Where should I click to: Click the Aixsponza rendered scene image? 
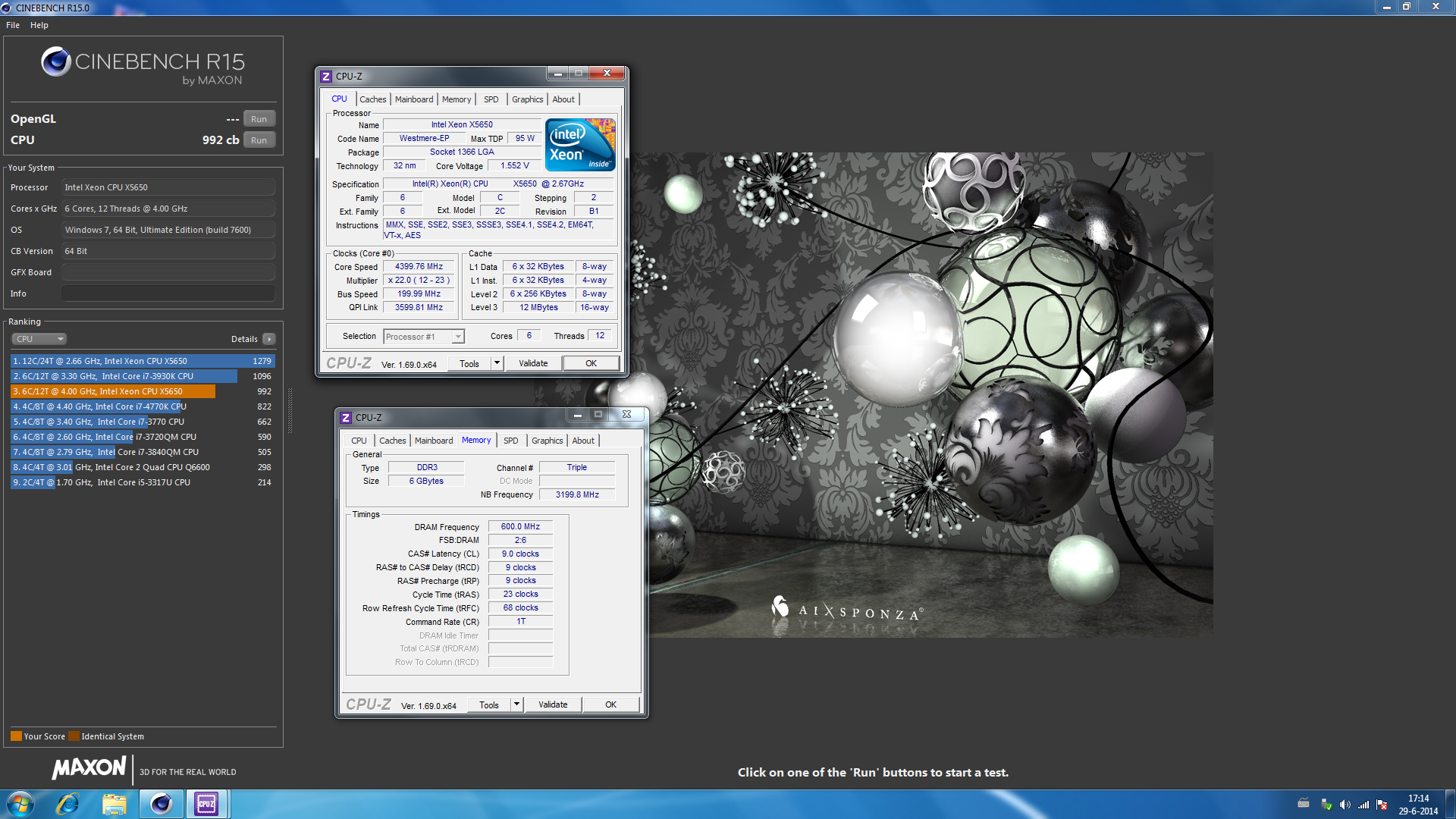tap(872, 394)
